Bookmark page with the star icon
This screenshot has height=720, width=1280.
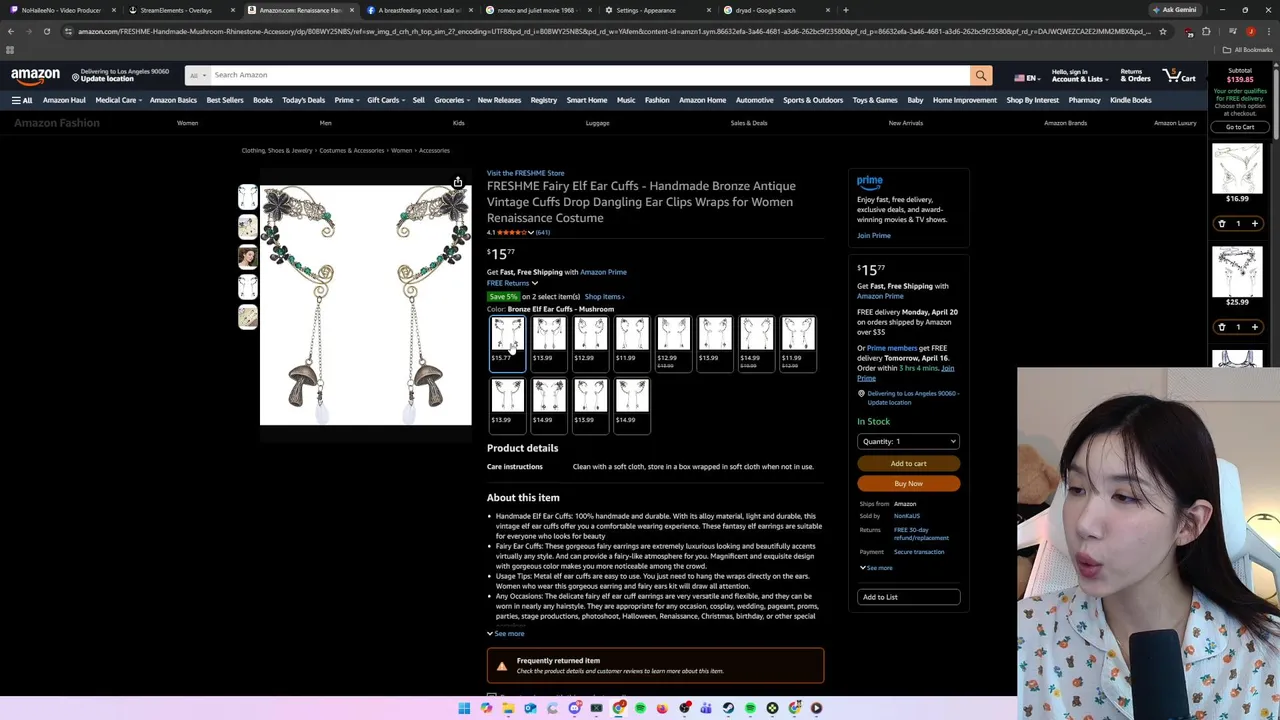click(x=1163, y=31)
